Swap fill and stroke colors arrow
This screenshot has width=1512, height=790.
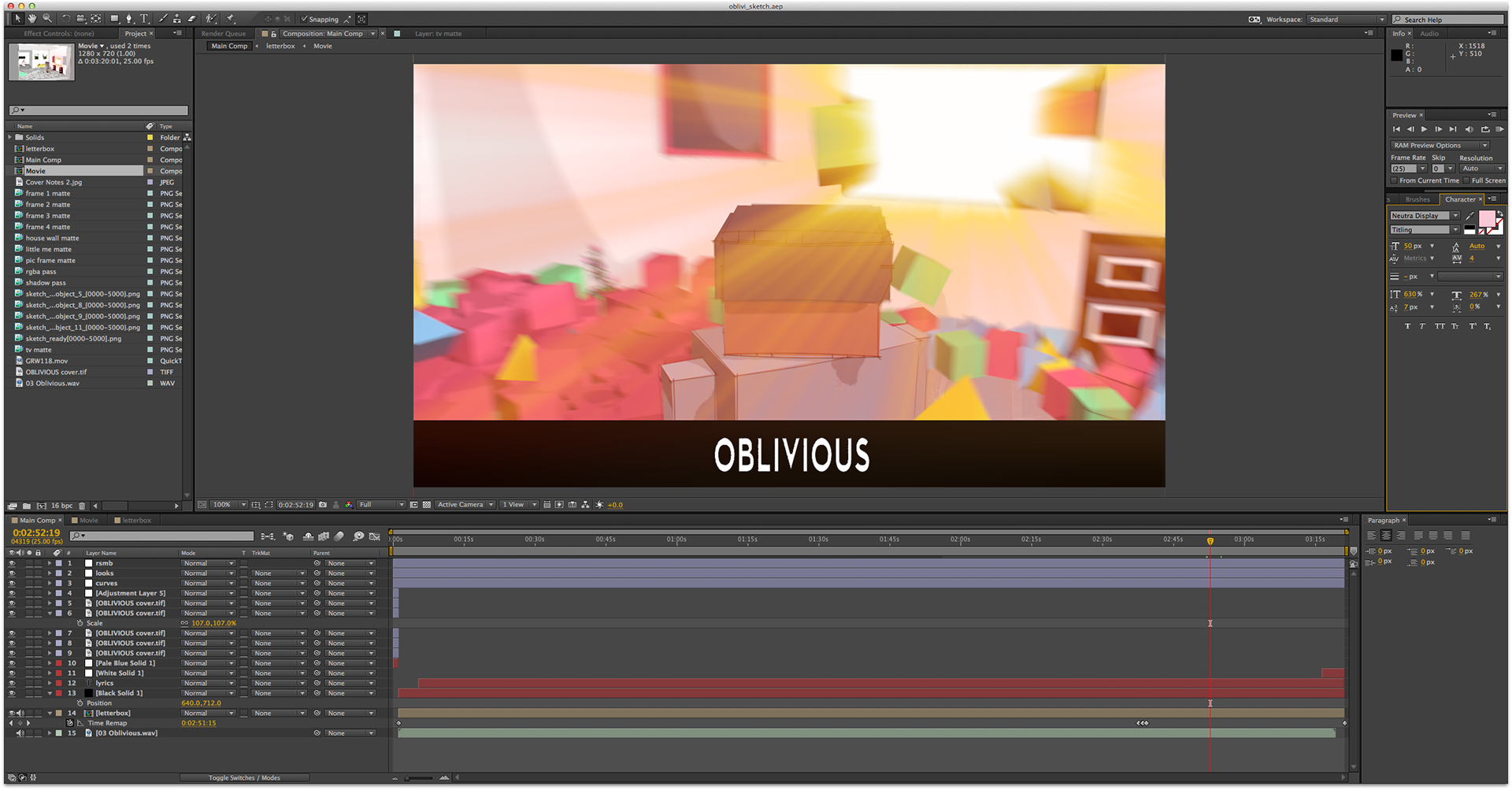[1500, 213]
